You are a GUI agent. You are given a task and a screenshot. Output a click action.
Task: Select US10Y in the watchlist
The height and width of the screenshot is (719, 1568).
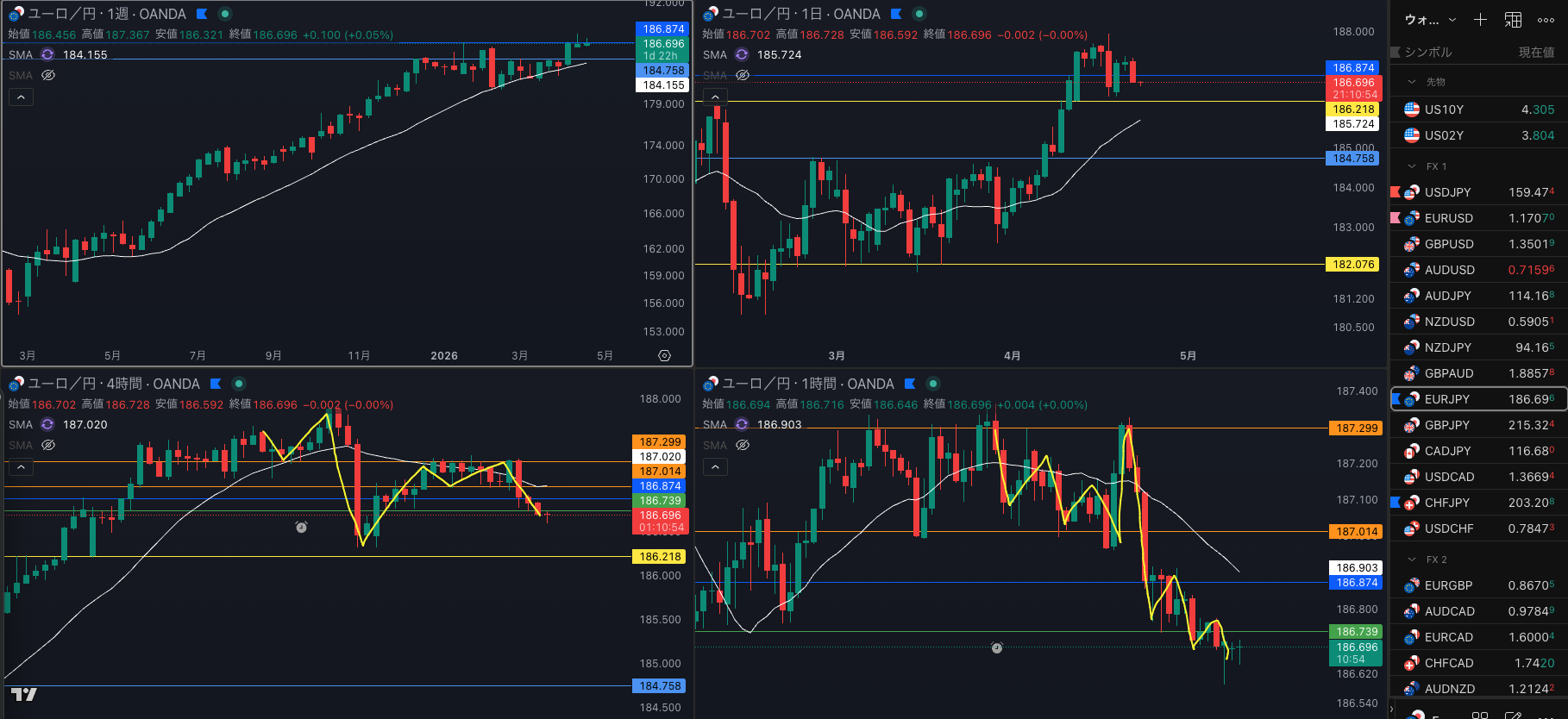(1478, 109)
